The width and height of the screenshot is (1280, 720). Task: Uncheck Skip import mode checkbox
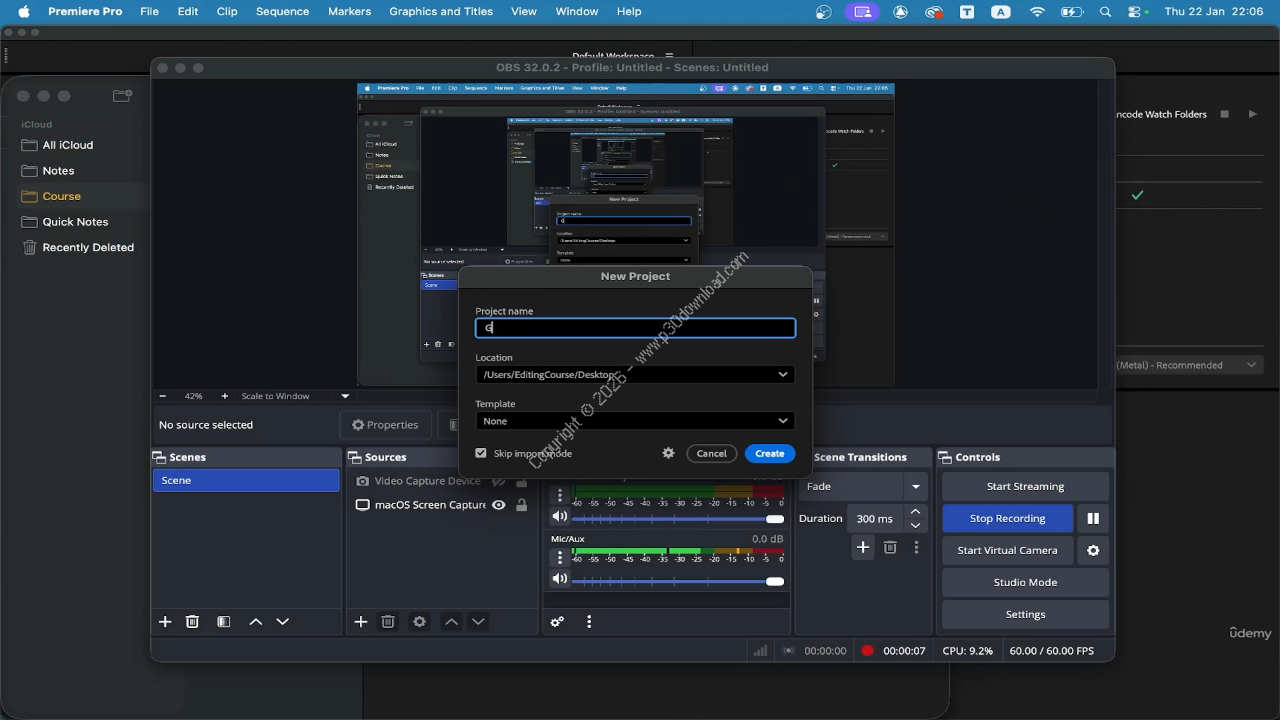[x=481, y=453]
